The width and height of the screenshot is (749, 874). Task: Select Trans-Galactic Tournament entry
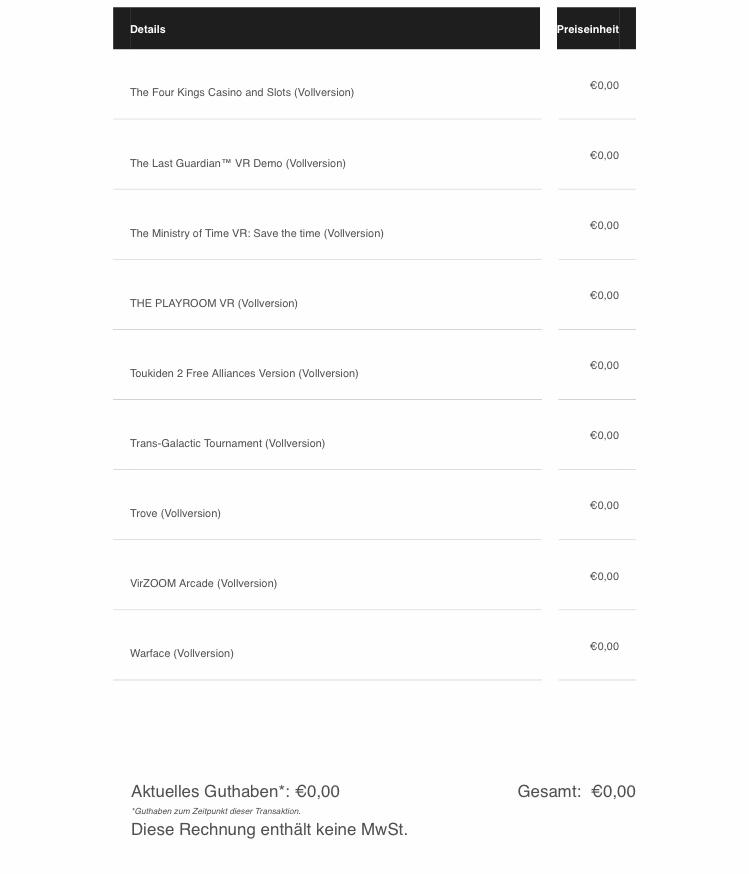pyautogui.click(x=227, y=443)
